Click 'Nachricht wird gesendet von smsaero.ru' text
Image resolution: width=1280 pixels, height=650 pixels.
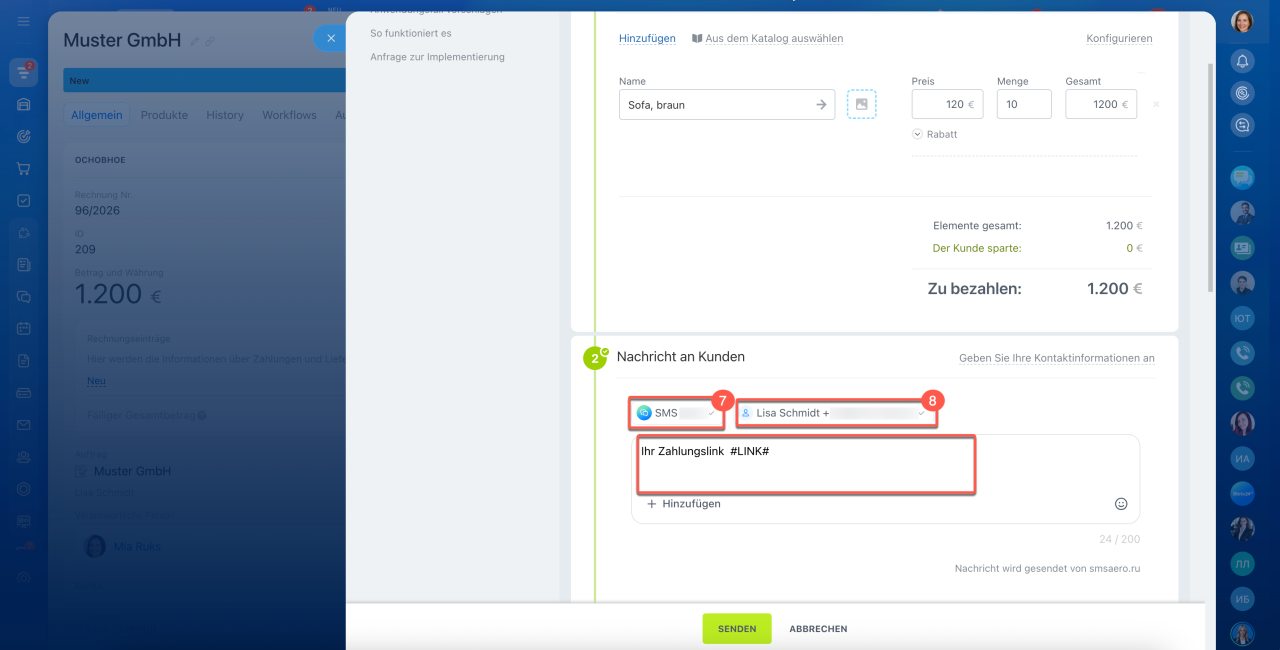point(1047,568)
